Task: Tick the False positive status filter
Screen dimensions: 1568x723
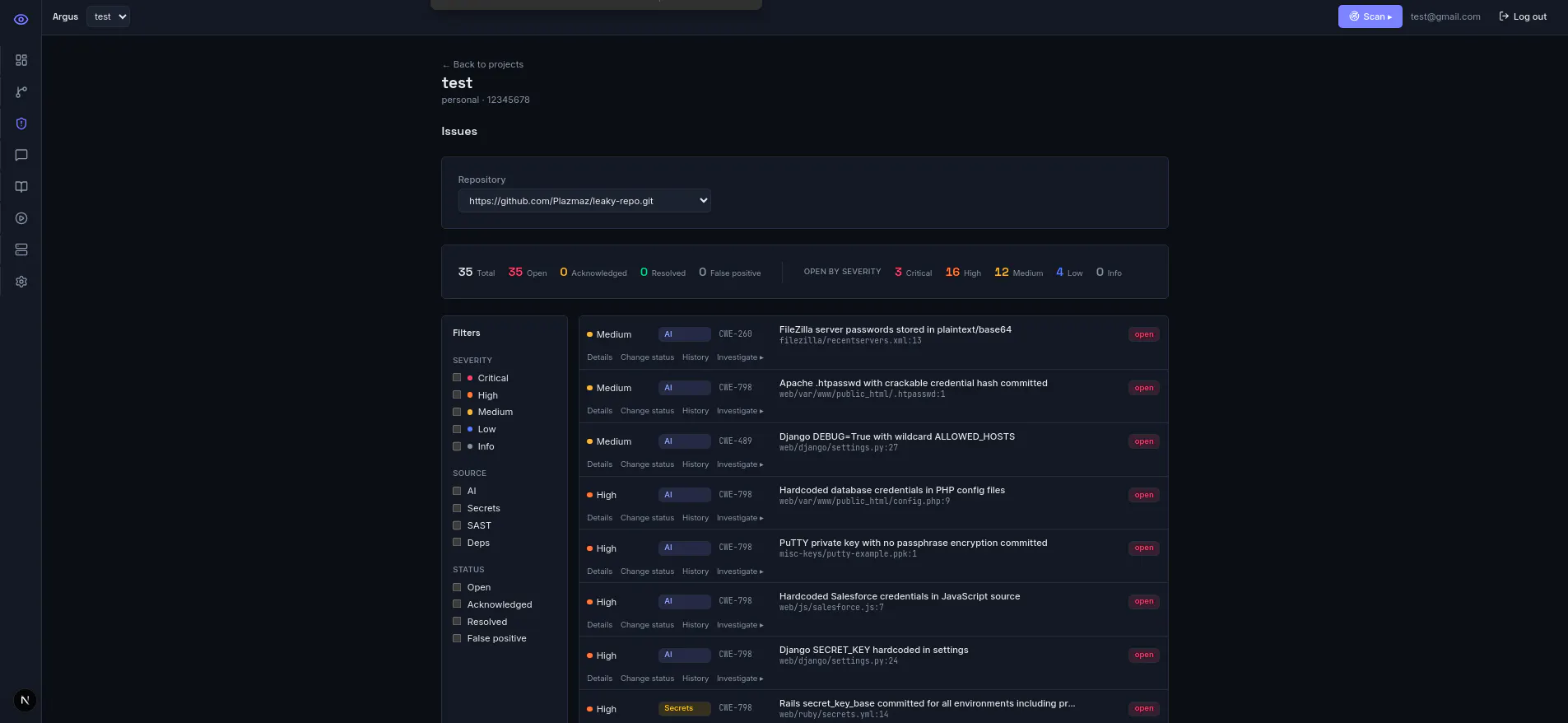Action: (x=457, y=638)
